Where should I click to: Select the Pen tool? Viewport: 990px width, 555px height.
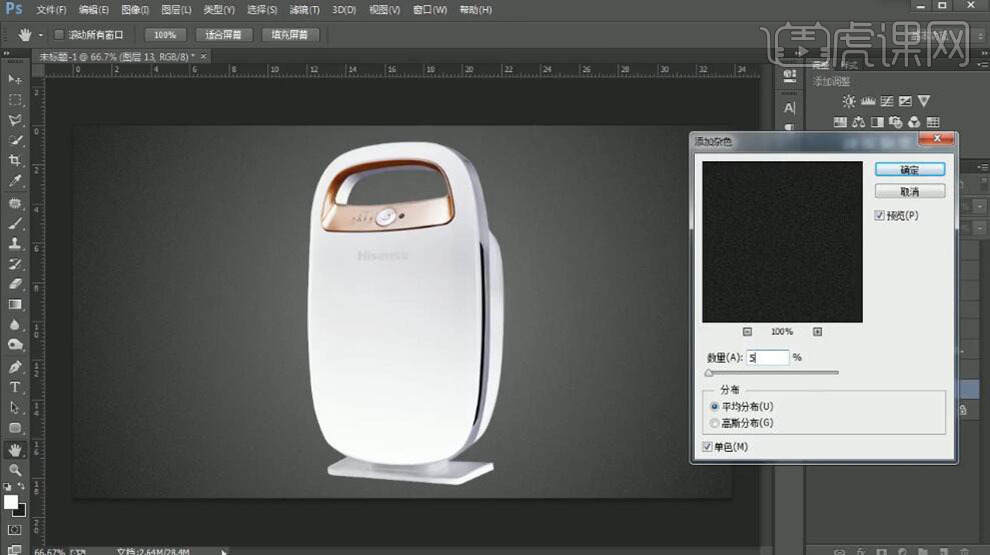(x=15, y=367)
